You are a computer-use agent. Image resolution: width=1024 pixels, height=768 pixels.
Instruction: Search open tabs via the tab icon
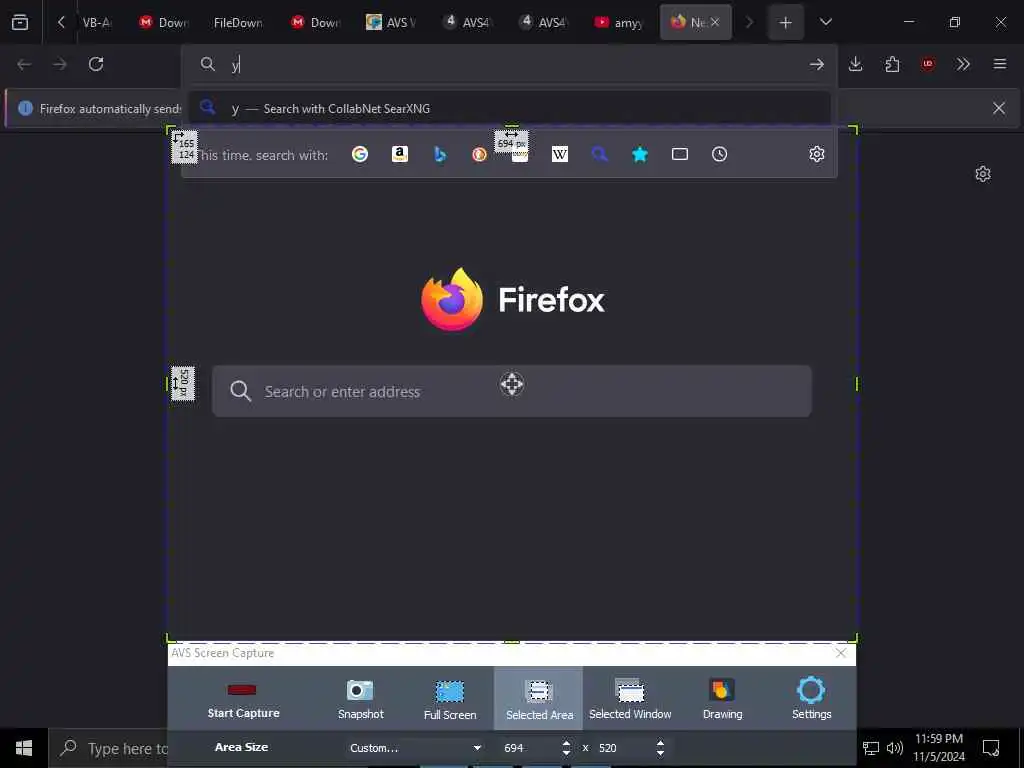(x=680, y=154)
